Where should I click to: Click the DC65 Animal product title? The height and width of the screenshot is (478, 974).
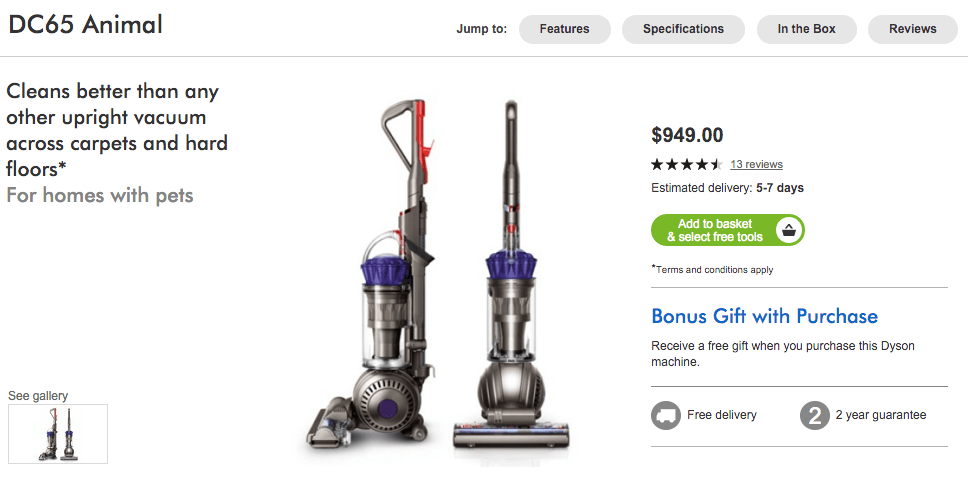(85, 25)
